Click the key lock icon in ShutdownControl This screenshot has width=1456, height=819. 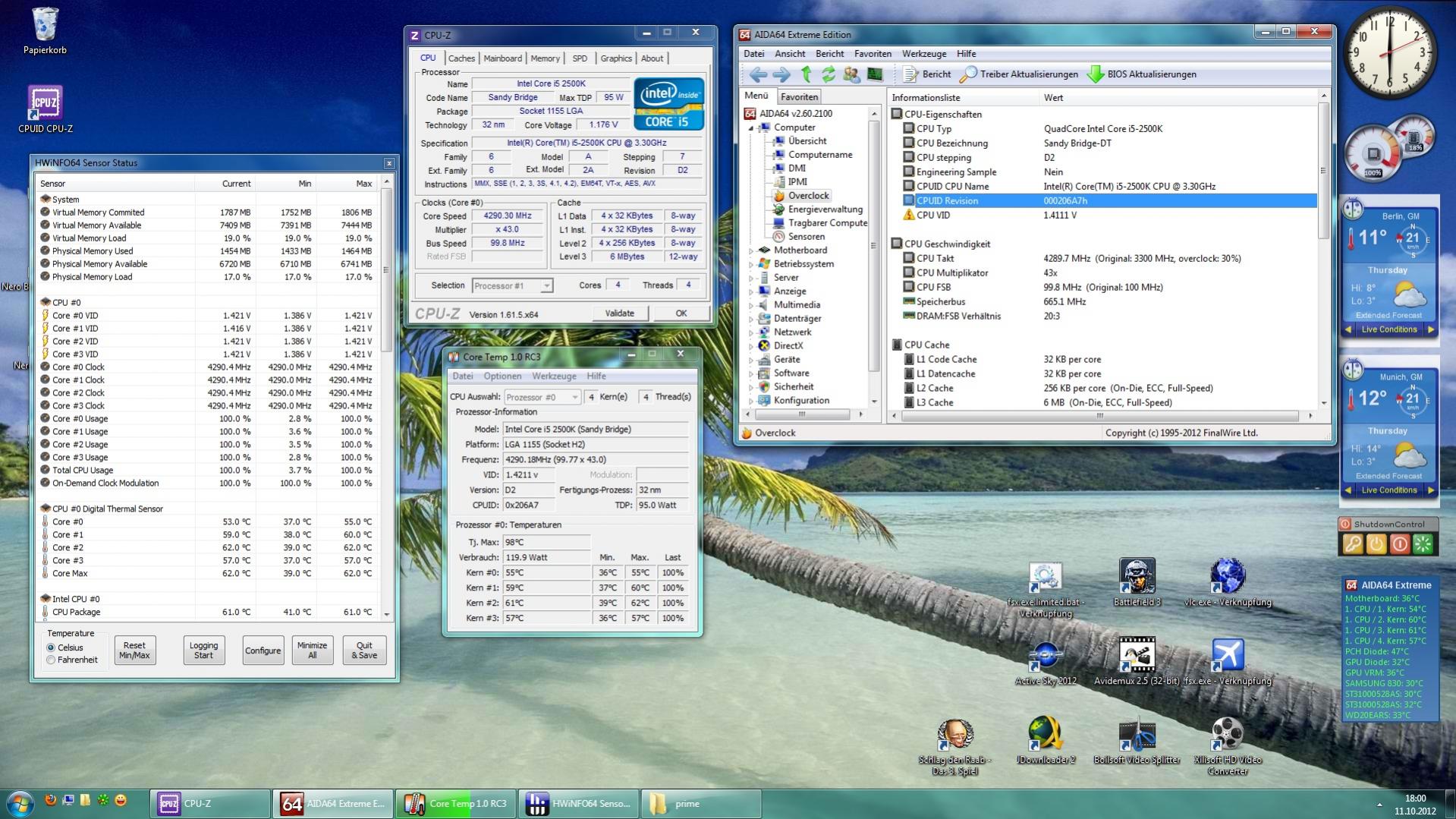tap(1353, 544)
